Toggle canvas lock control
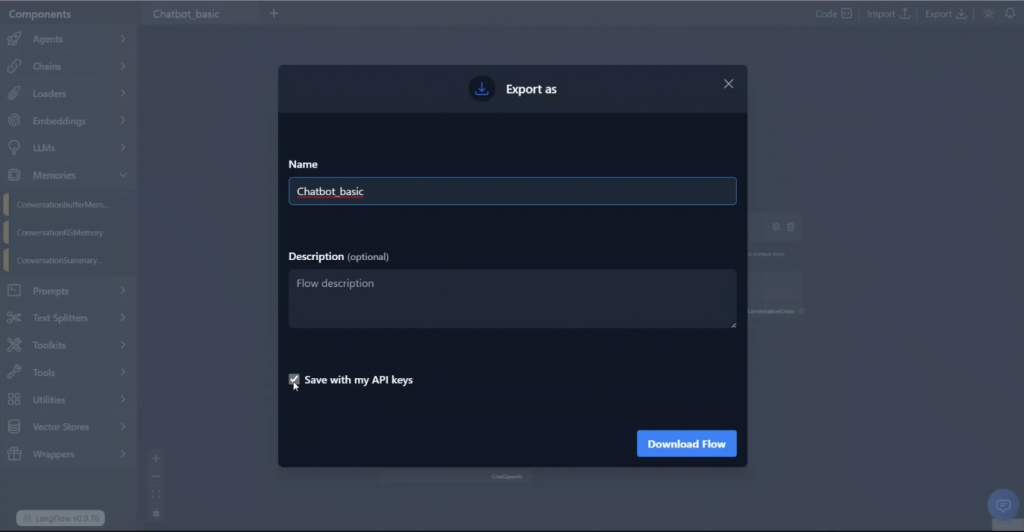 (x=156, y=513)
